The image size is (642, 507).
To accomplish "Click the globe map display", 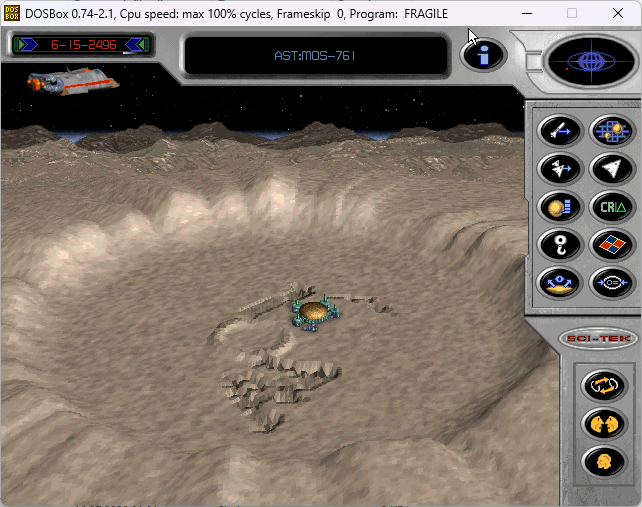I will coord(591,61).
